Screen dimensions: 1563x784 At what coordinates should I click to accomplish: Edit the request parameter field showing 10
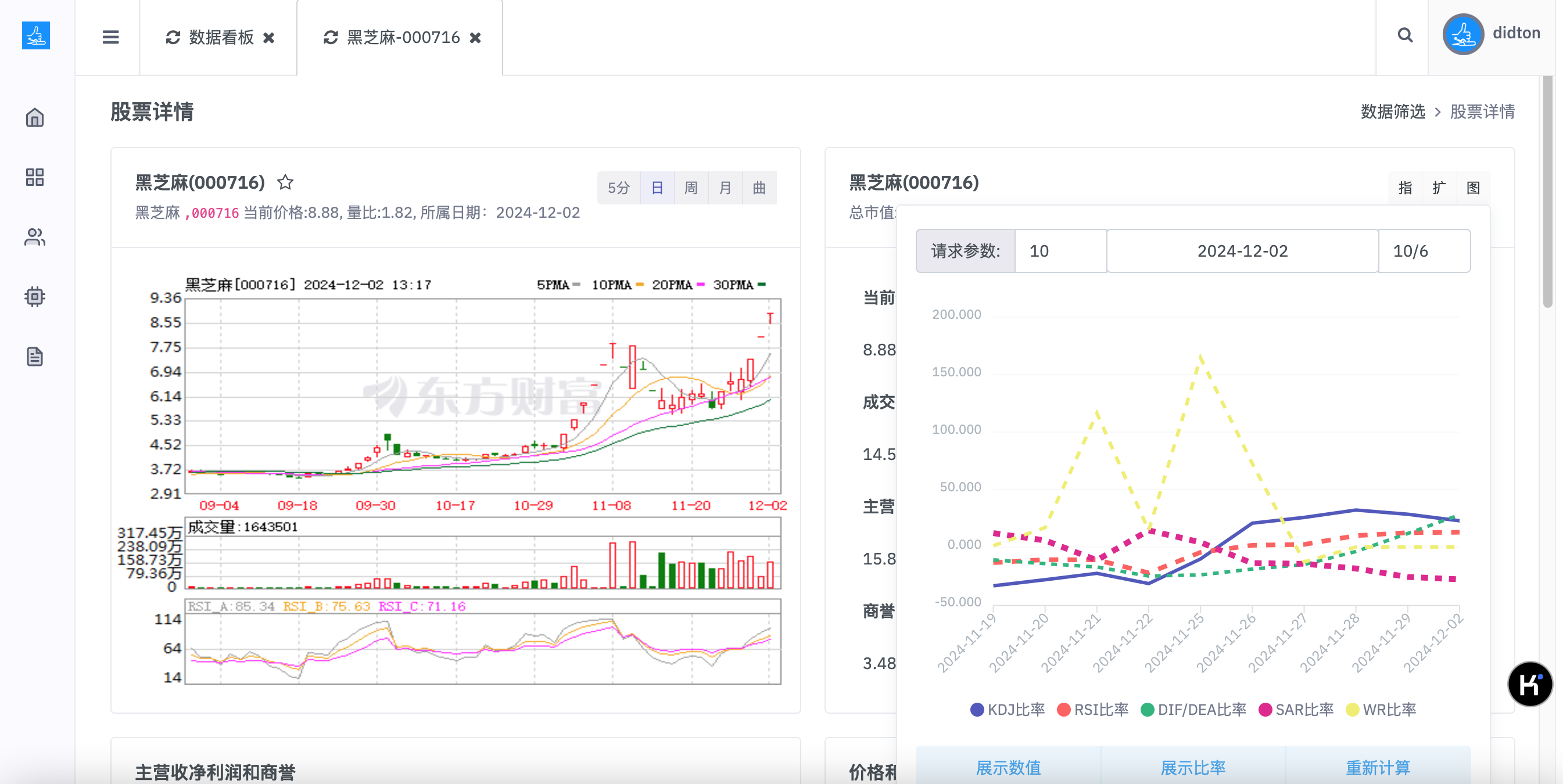(x=1060, y=251)
